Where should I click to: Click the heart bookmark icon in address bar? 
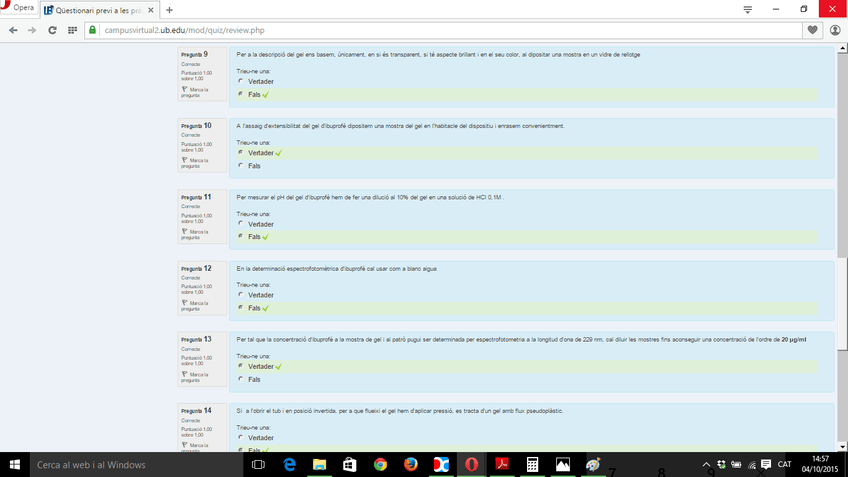coord(812,30)
